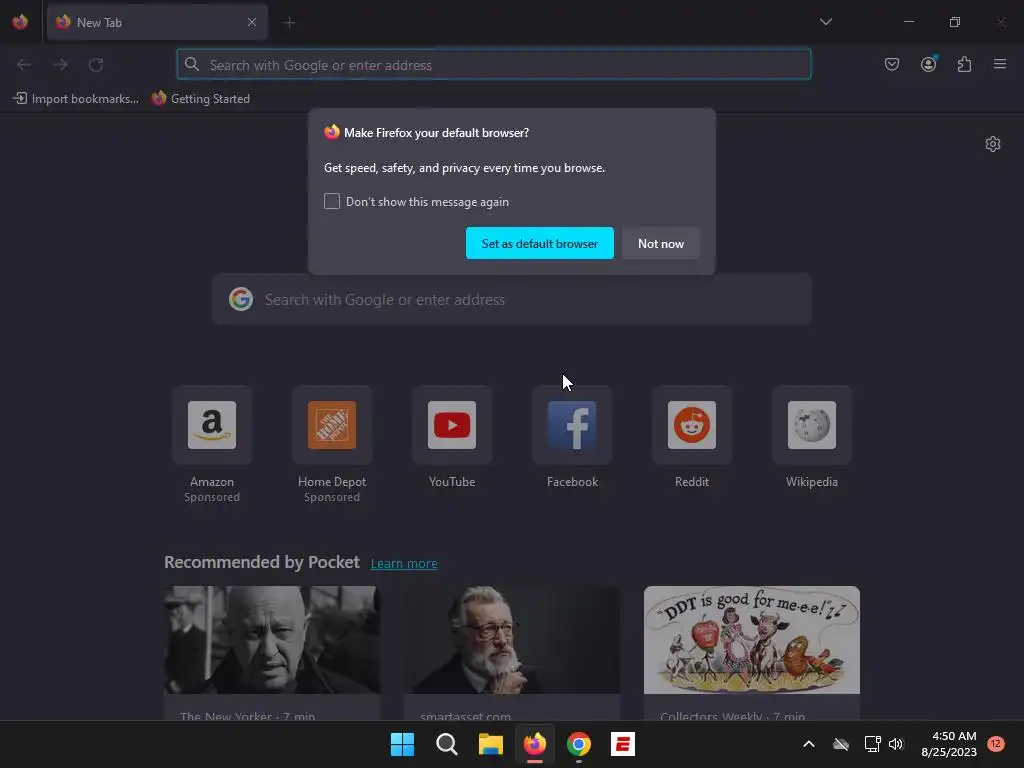The image size is (1024, 768).
Task: Open the smartasset.com story thumbnail
Action: click(x=512, y=639)
